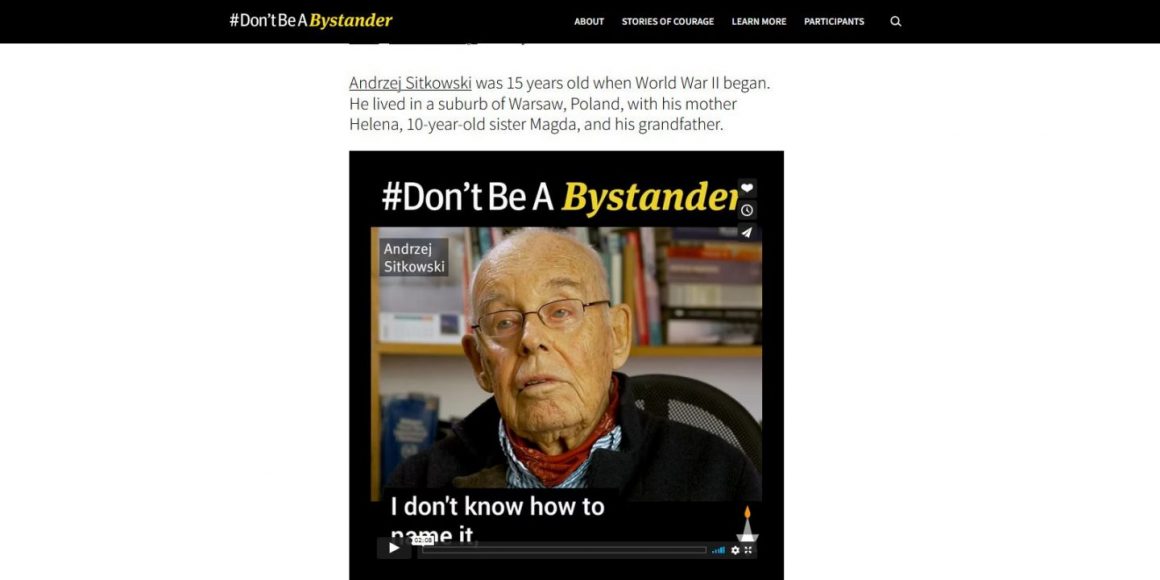Open Stories of Courage menu item
Screen dimensions: 1160x580
pos(667,21)
